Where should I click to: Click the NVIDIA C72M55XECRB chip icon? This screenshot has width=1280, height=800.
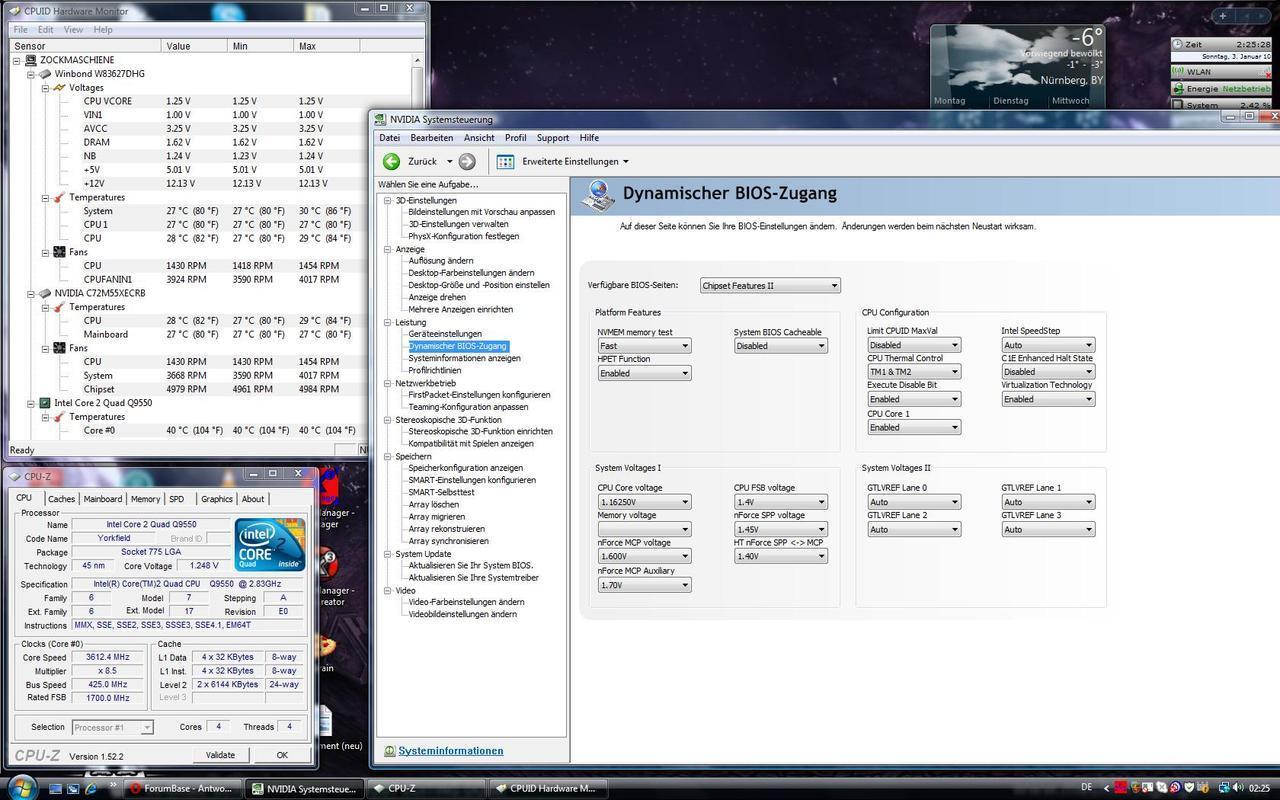tap(44, 293)
